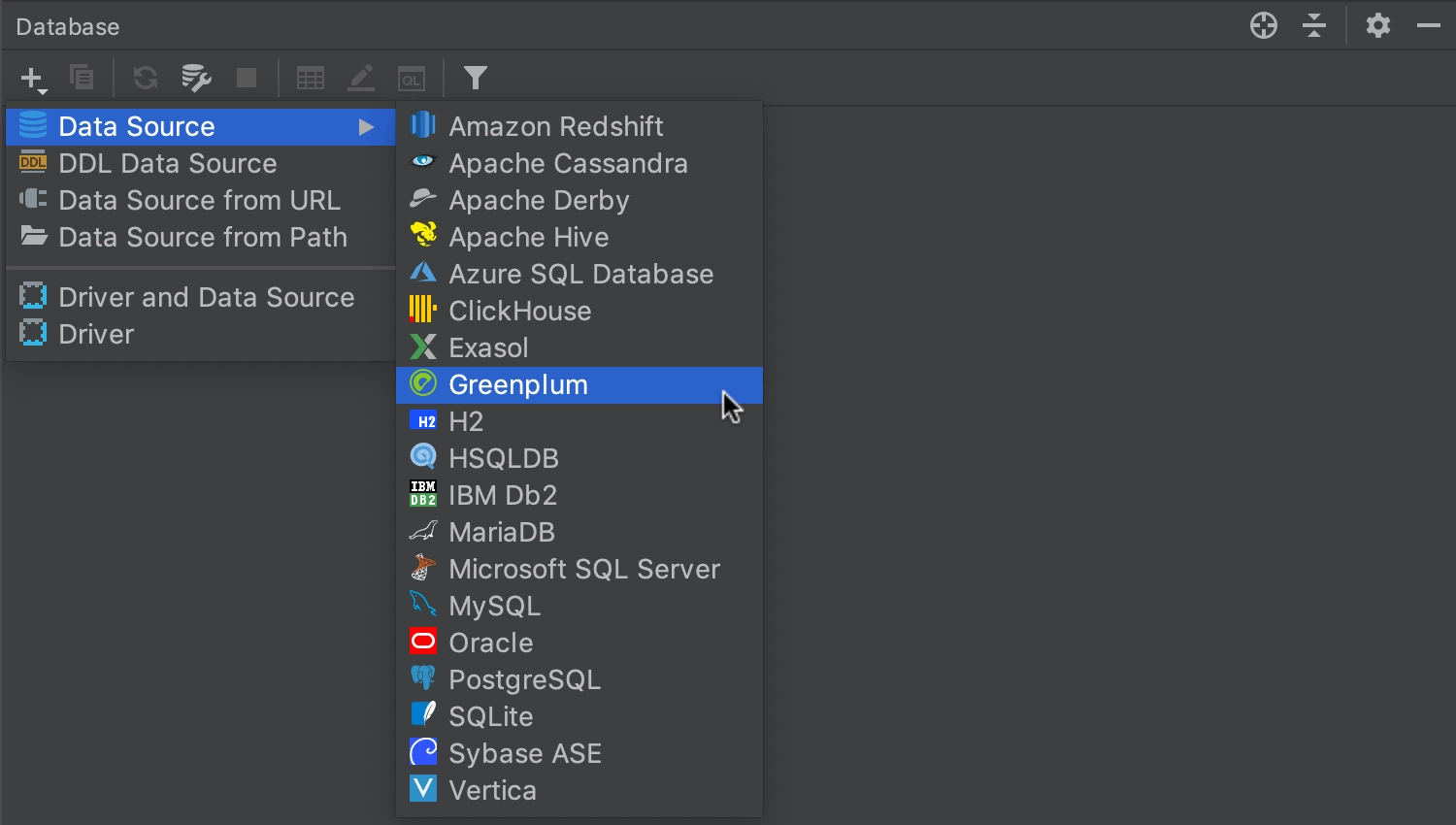Click the Refresh toolbar icon
Screen dimensions: 1456x825
146,78
